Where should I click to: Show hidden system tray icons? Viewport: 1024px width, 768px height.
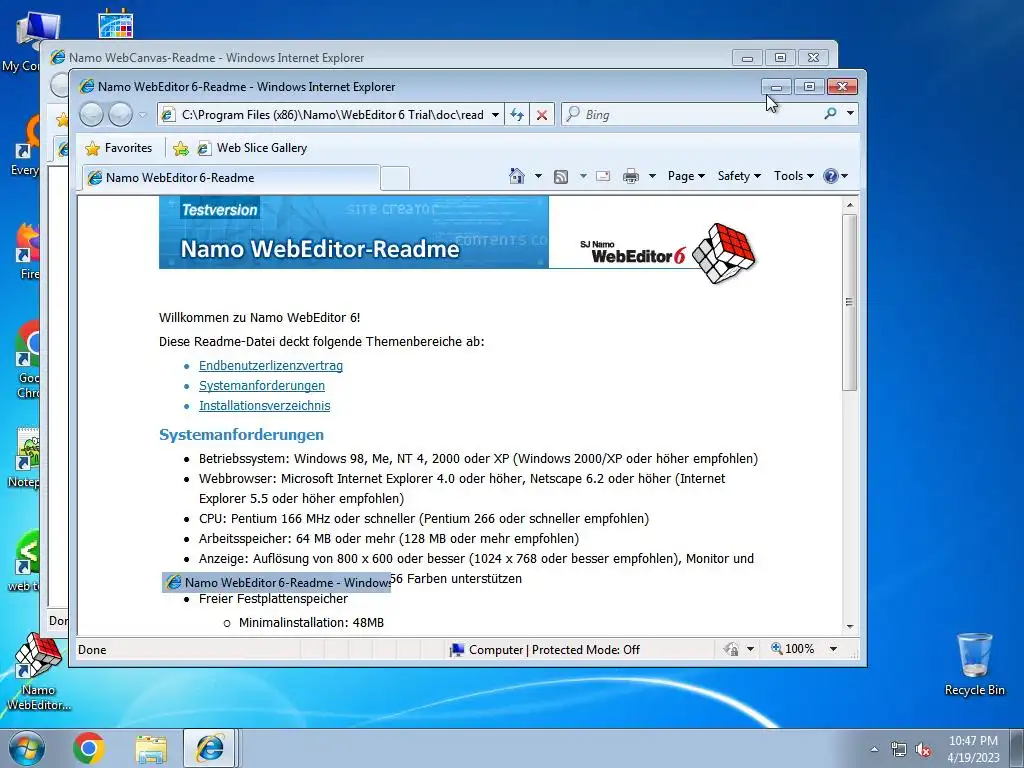pos(874,750)
